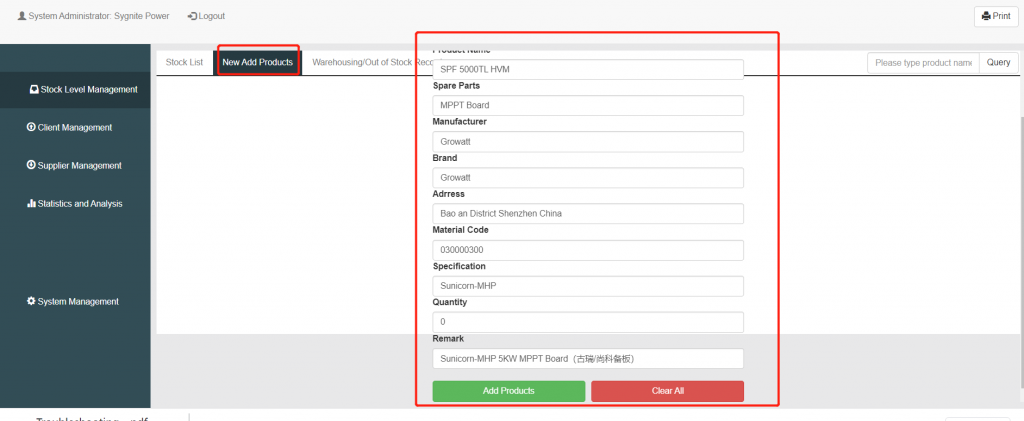Click the Adrress field with Bao an District

(588, 213)
